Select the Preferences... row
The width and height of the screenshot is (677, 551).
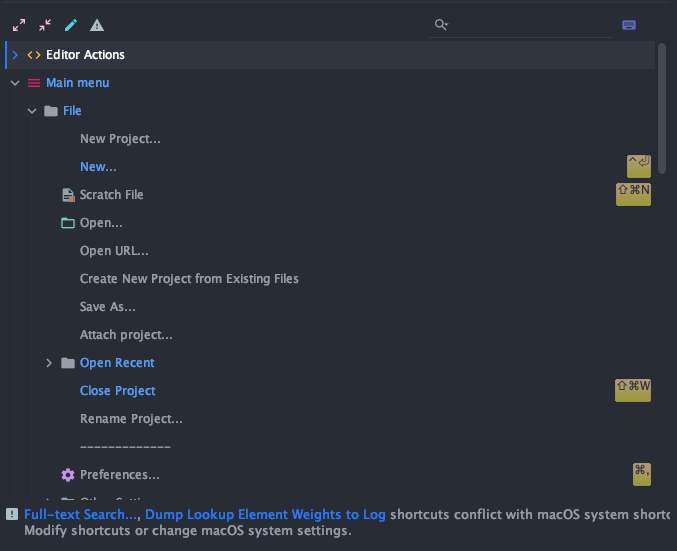pyautogui.click(x=330, y=475)
